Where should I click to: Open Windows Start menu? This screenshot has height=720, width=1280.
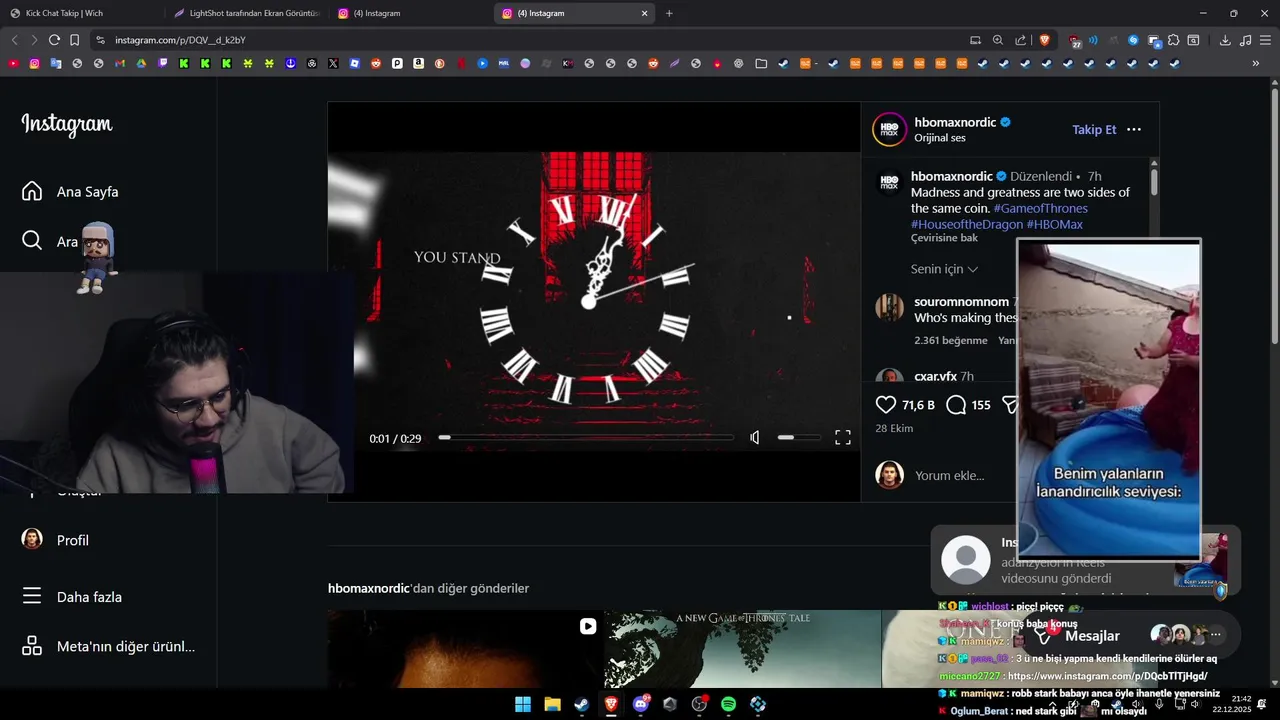point(523,704)
